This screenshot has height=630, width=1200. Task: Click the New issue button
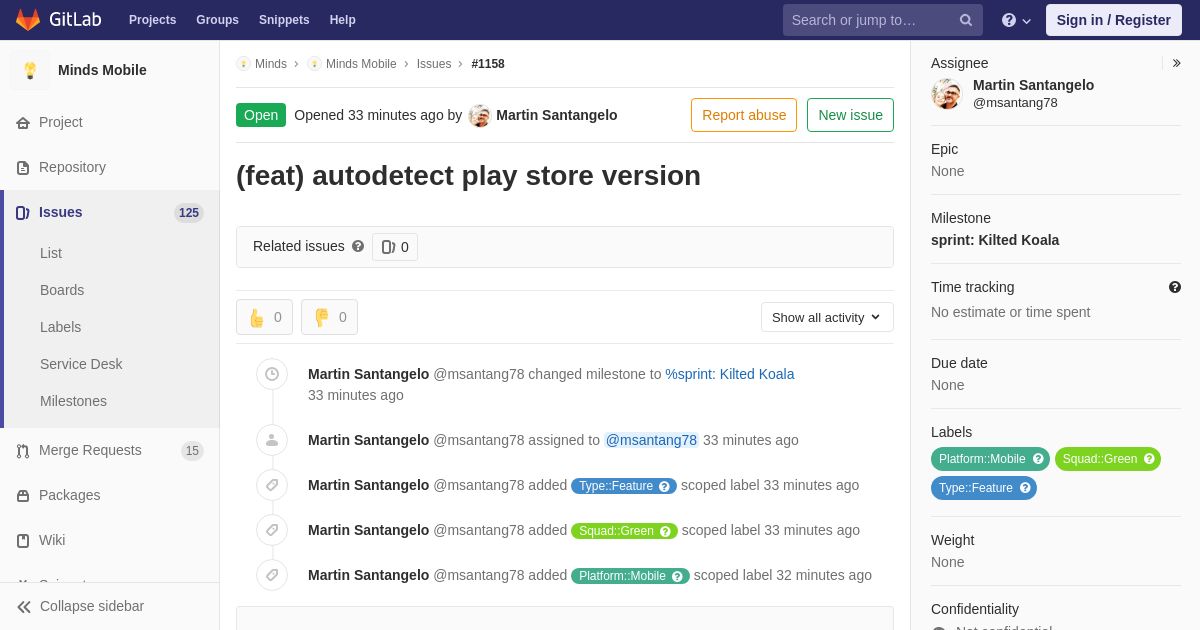click(850, 115)
